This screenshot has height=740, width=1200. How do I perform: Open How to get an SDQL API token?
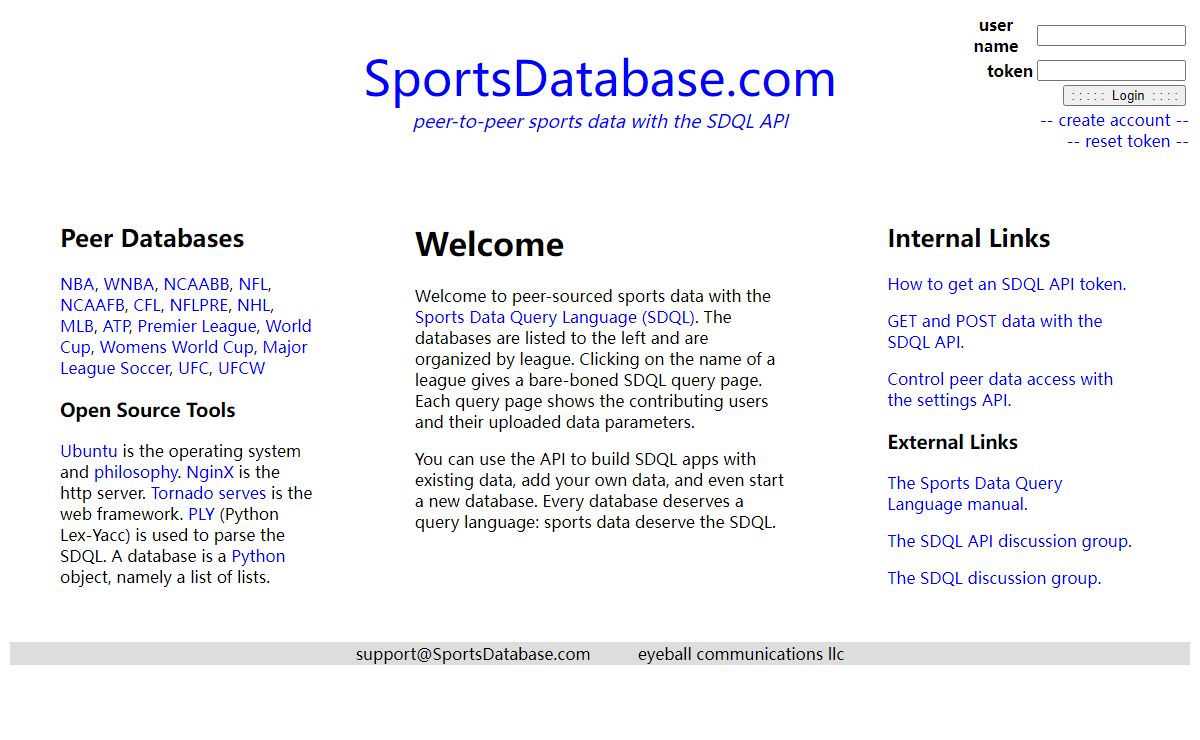[x=1007, y=284]
